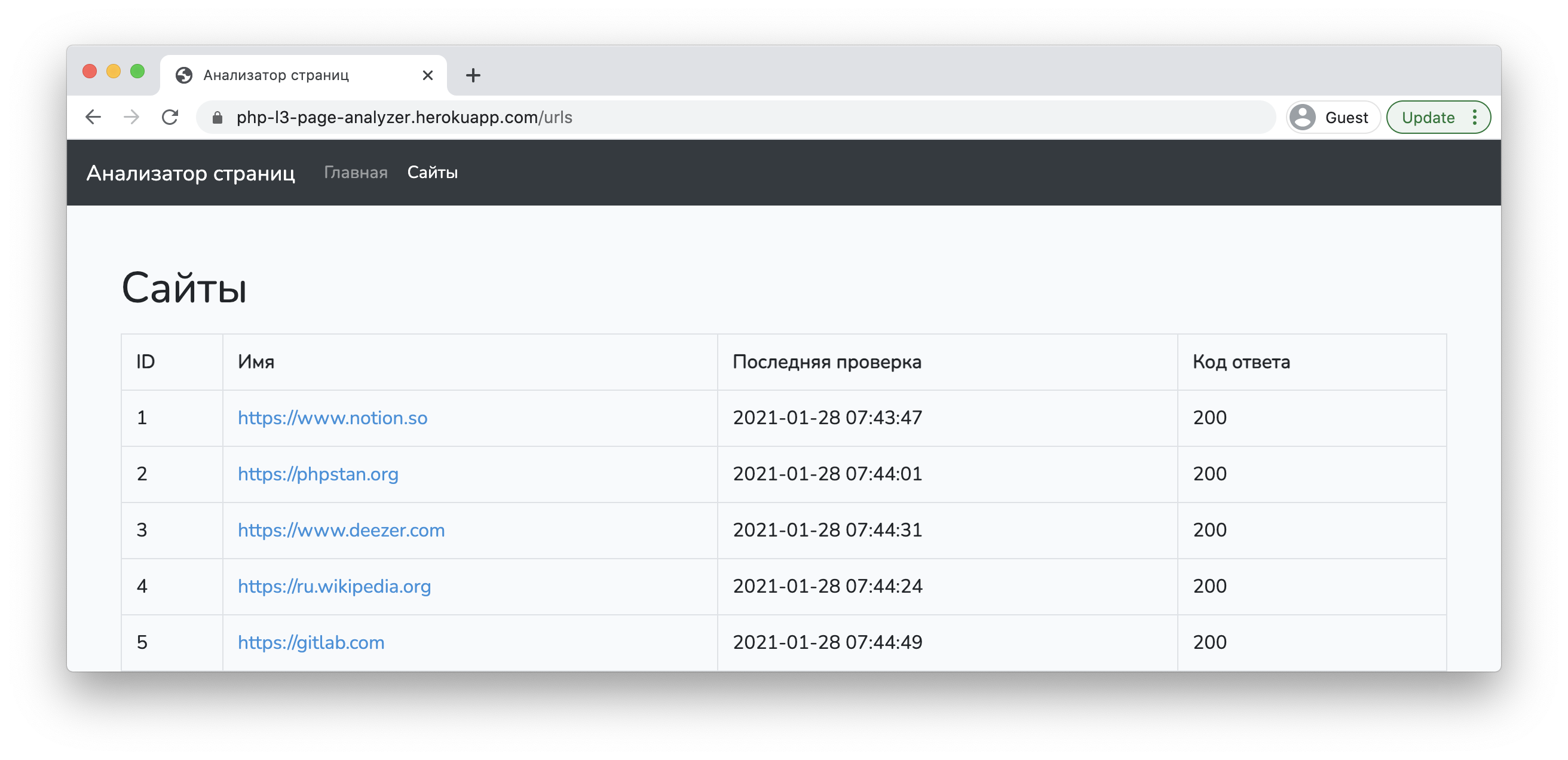Image resolution: width=1568 pixels, height=760 pixels.
Task: Open the https://phpstan.org link
Action: pyautogui.click(x=318, y=474)
